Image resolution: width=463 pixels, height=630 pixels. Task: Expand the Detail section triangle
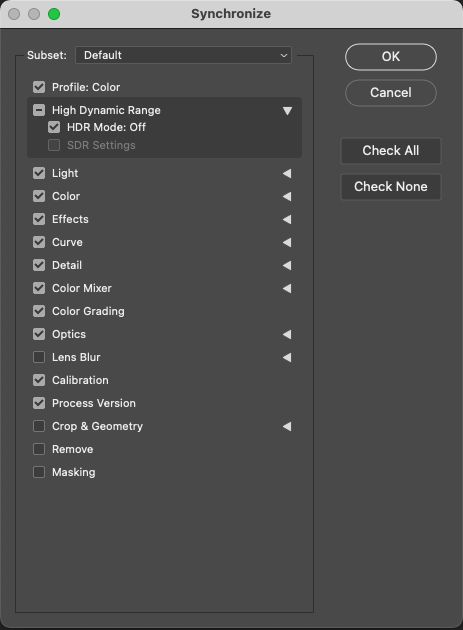click(x=287, y=266)
